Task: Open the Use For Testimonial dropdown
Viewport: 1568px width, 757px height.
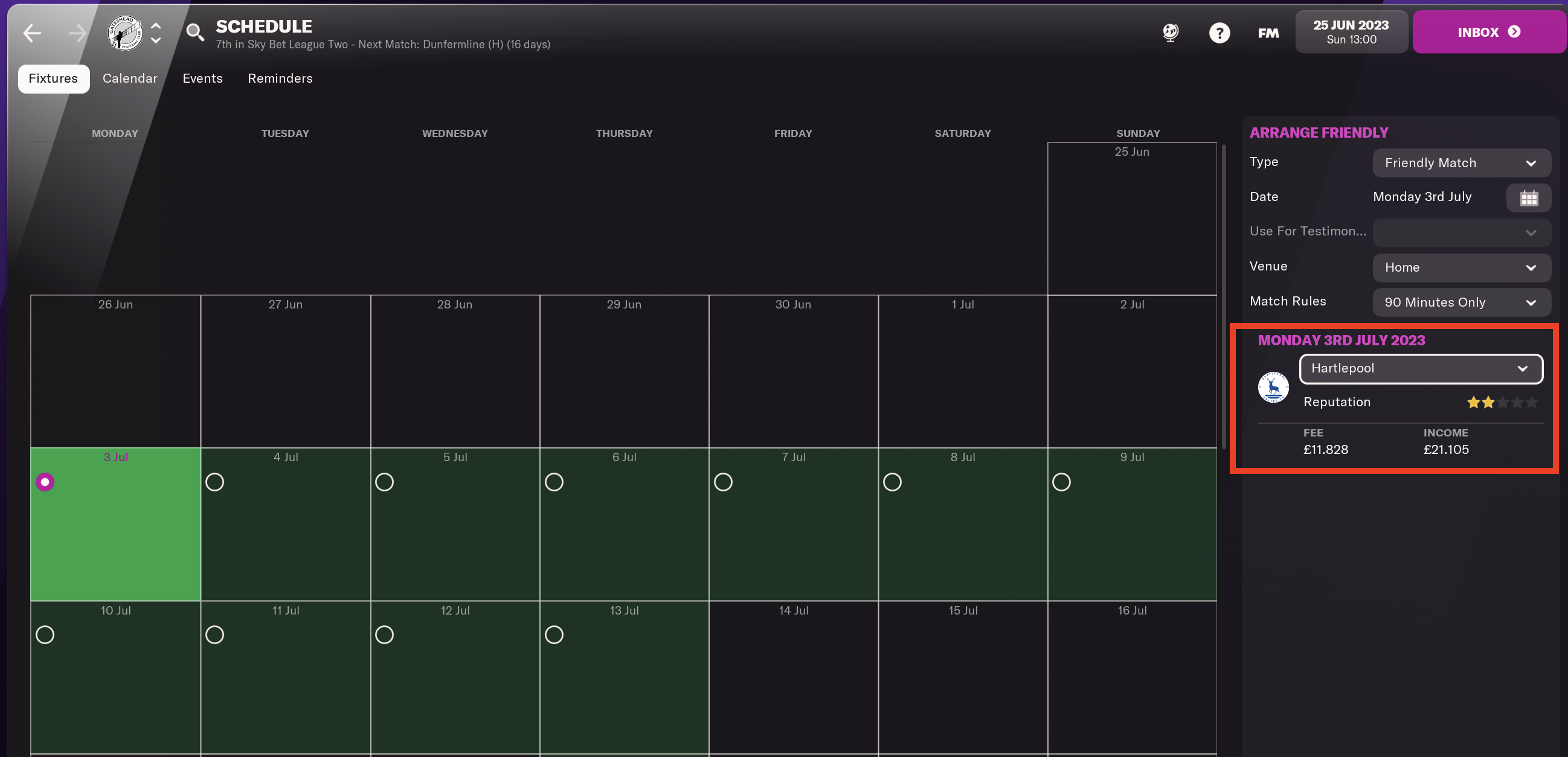Action: [x=1462, y=232]
